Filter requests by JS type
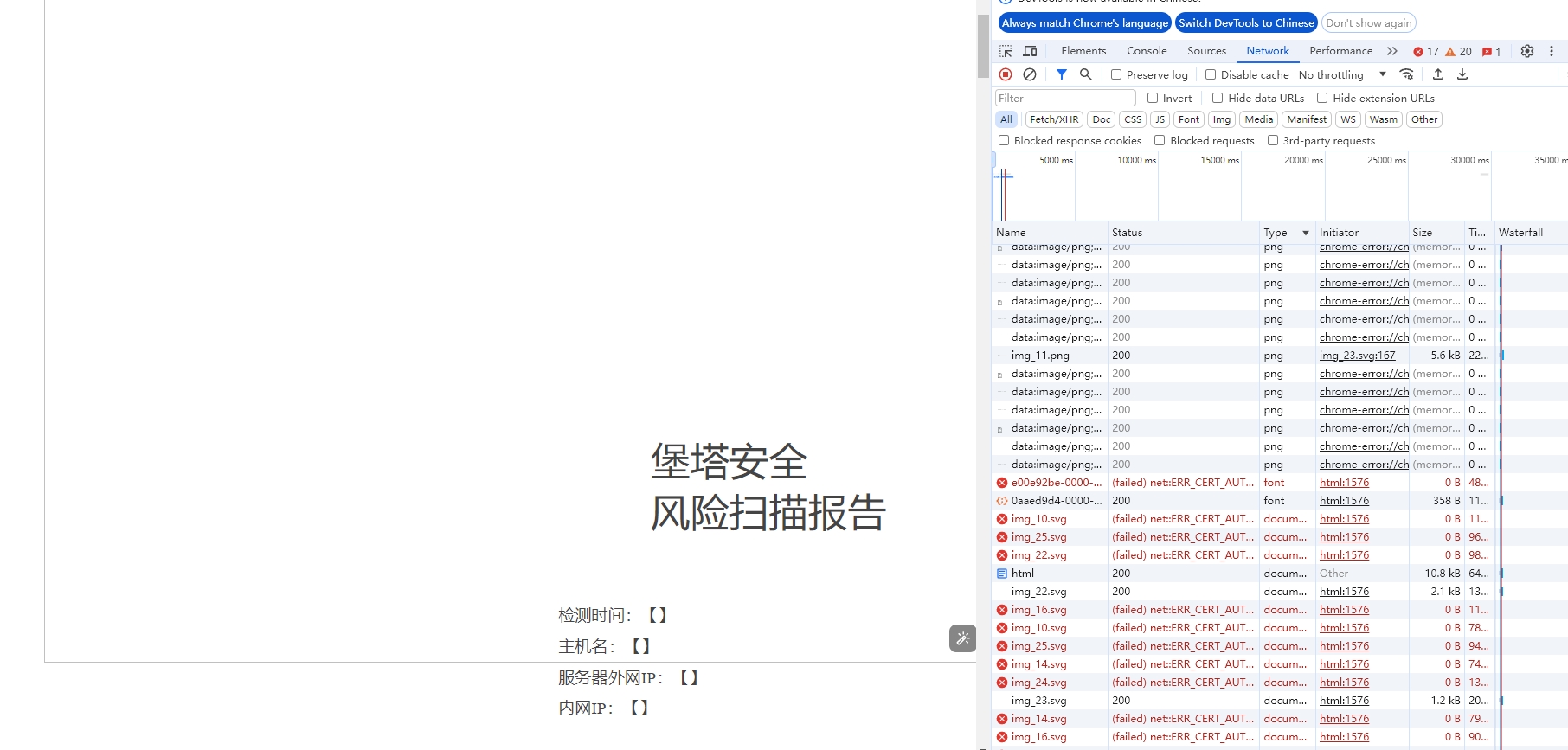The width and height of the screenshot is (1568, 750). click(1160, 119)
